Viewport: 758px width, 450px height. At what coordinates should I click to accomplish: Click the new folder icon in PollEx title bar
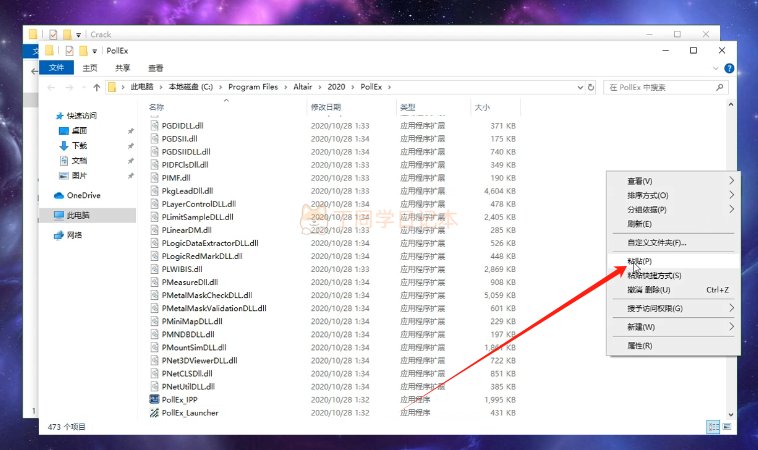83,50
